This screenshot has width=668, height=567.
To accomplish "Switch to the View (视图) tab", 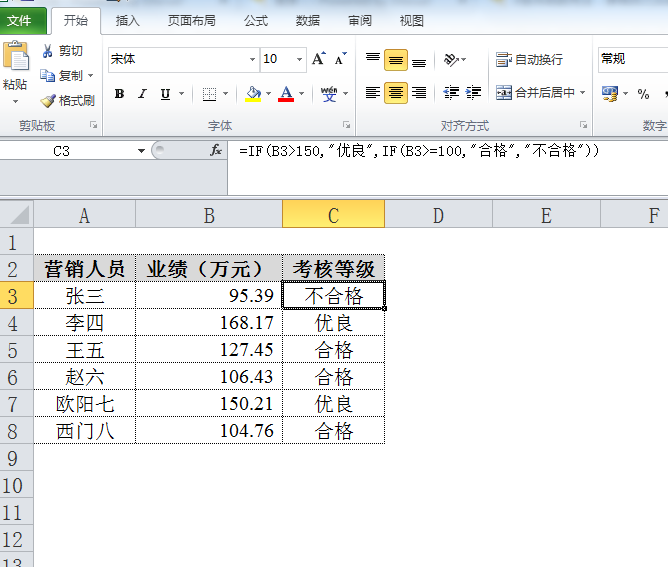I will click(411, 20).
